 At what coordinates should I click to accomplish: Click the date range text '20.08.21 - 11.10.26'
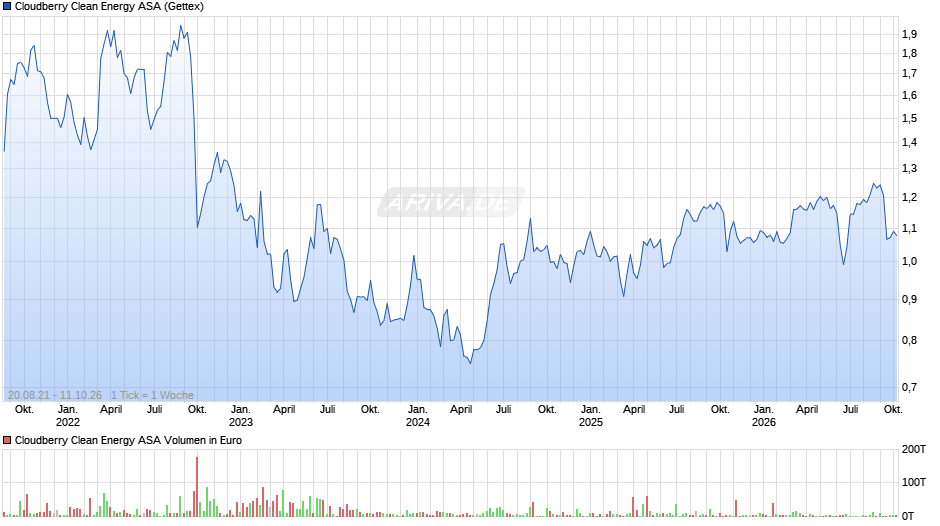pyautogui.click(x=55, y=395)
